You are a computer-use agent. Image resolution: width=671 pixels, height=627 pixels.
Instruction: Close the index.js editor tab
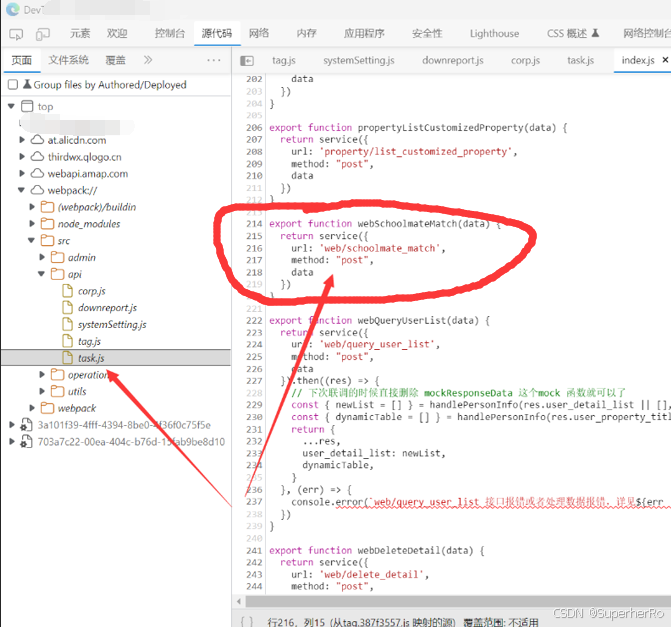pos(665,60)
